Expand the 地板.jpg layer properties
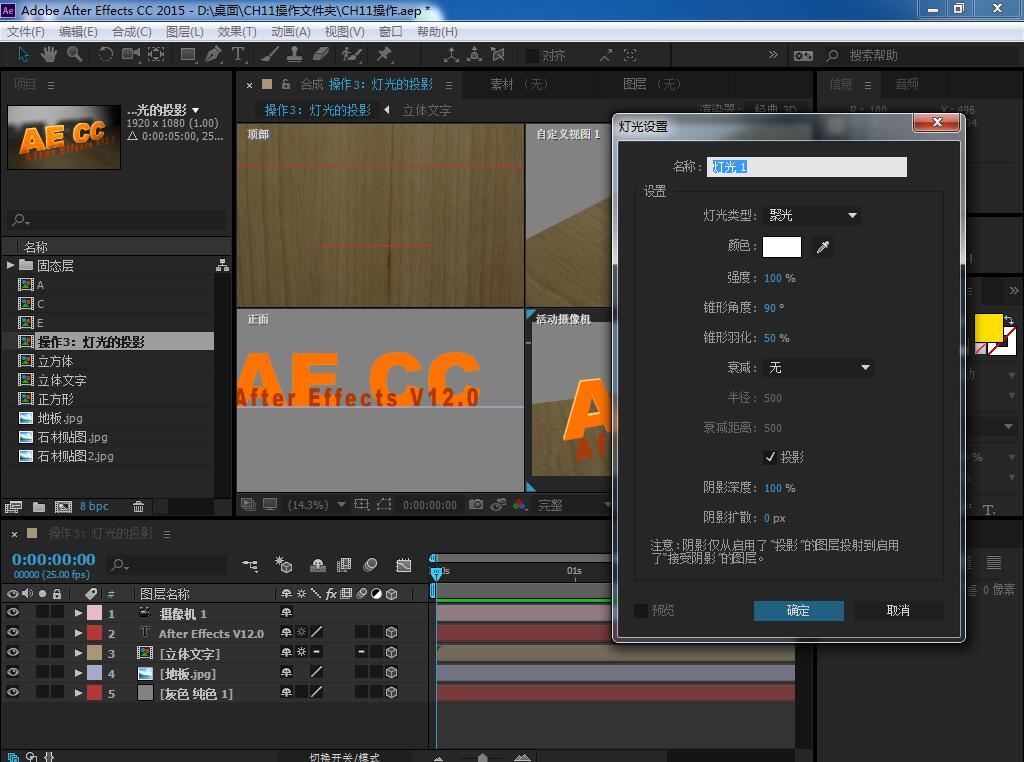1024x762 pixels. click(78, 673)
